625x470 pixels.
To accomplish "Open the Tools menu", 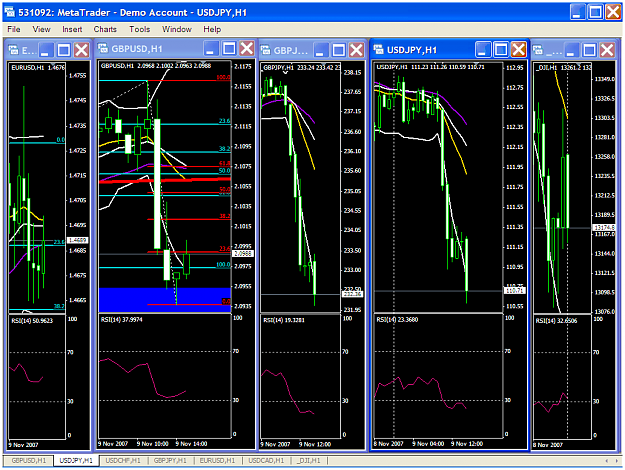I will [x=140, y=29].
